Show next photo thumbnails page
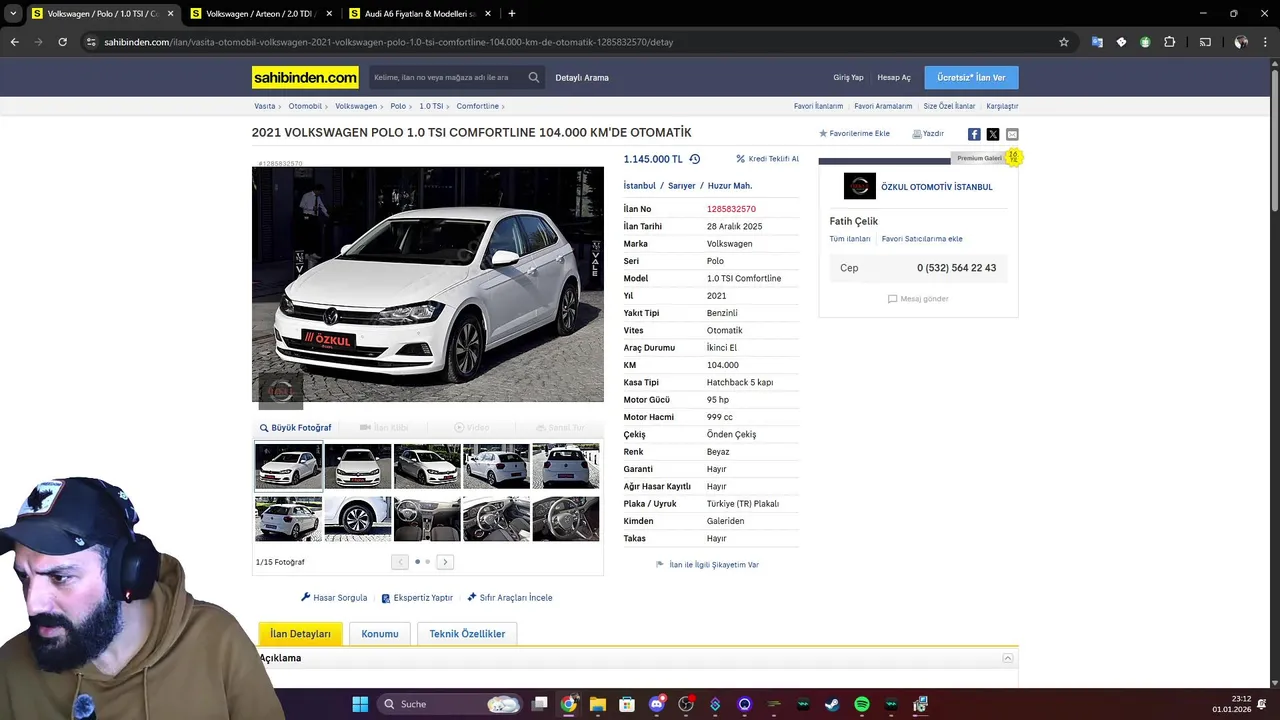 point(445,562)
